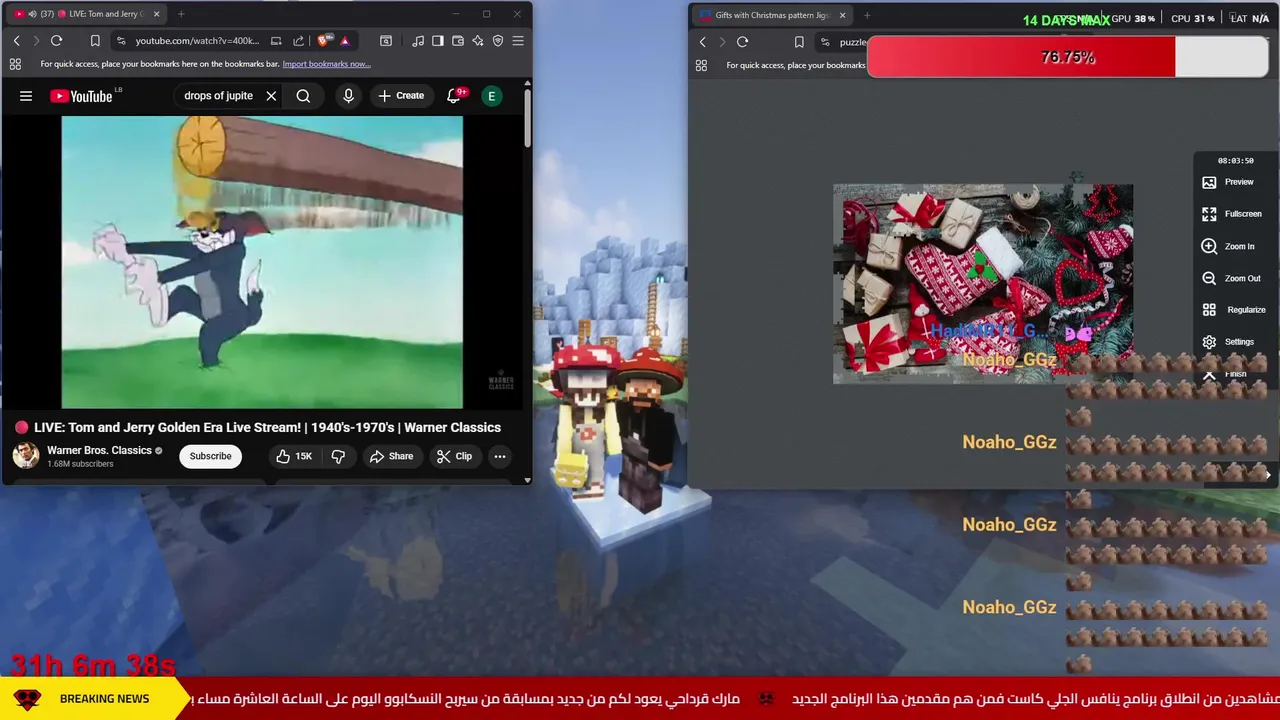Search with voice microphone button
The image size is (1280, 720).
(x=348, y=96)
